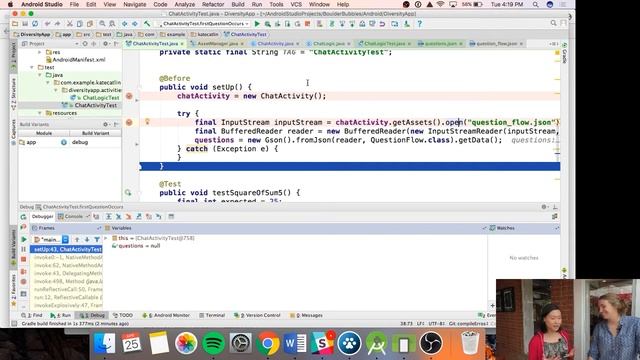Switch to the AssetManager.java tab

tap(218, 44)
